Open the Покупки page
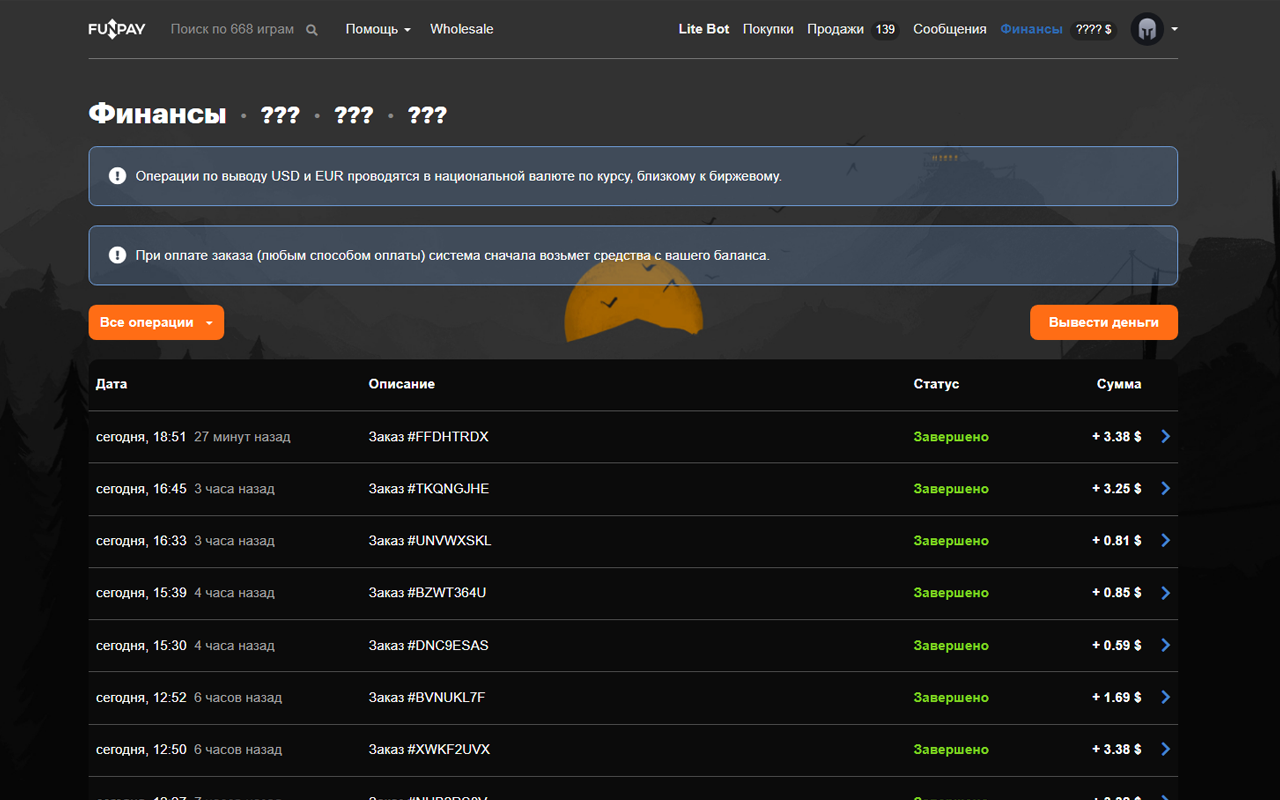 (x=768, y=29)
